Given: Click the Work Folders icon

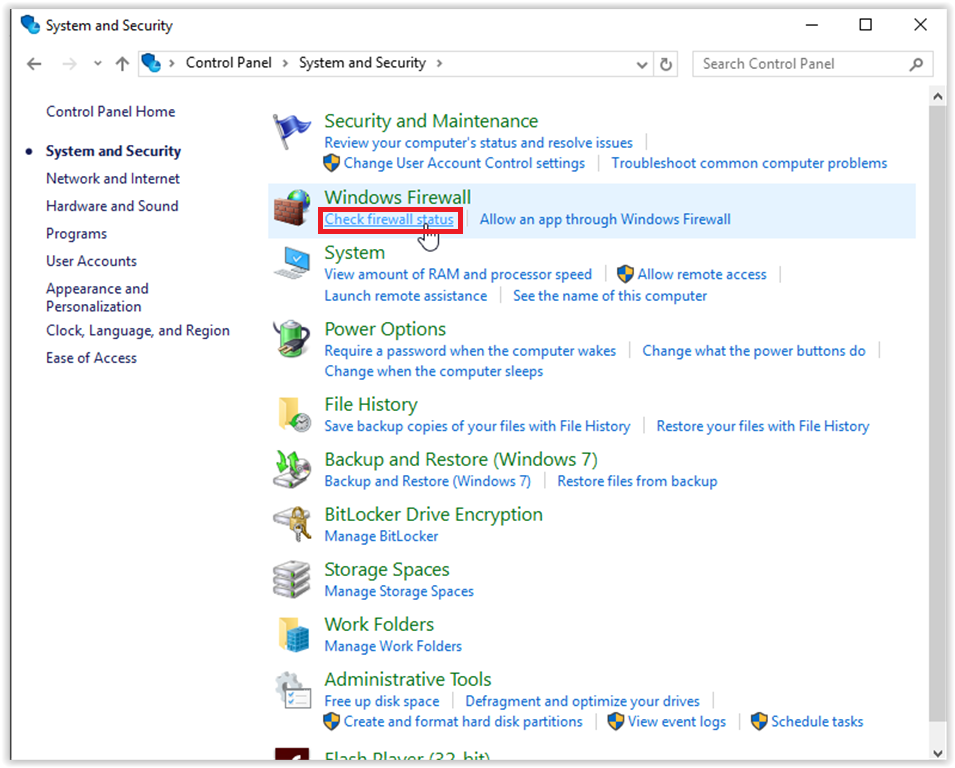Looking at the screenshot, I should point(294,634).
